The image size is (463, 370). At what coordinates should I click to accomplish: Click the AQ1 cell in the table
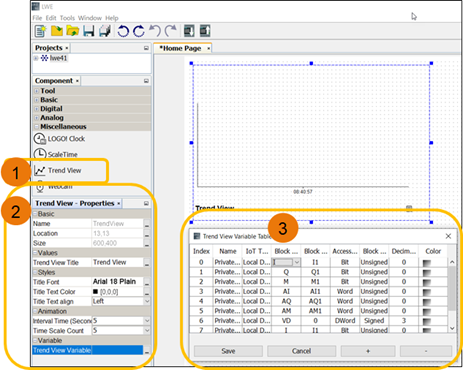coord(315,301)
